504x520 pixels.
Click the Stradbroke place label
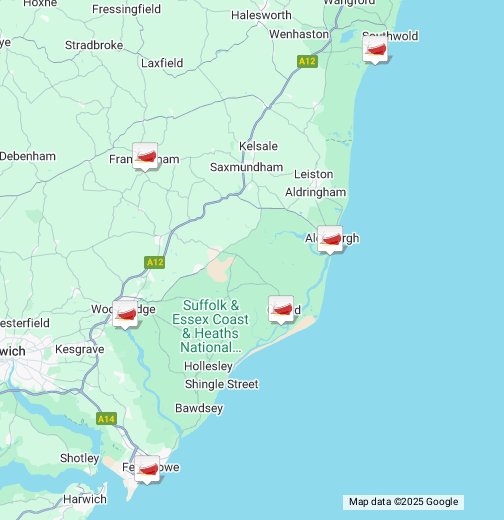94,45
